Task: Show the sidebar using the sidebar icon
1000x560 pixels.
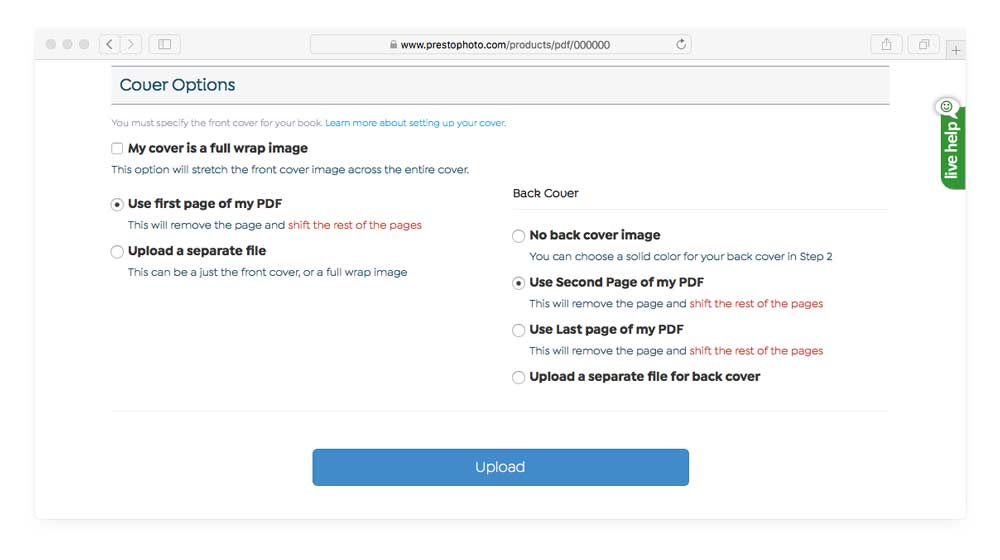Action: [x=165, y=44]
